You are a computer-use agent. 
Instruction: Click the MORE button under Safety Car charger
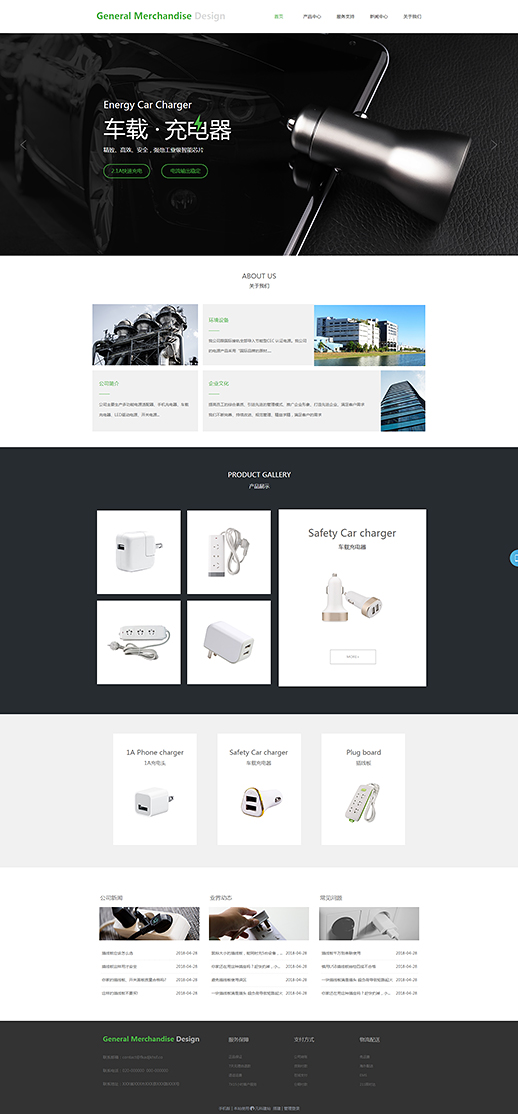pos(352,657)
